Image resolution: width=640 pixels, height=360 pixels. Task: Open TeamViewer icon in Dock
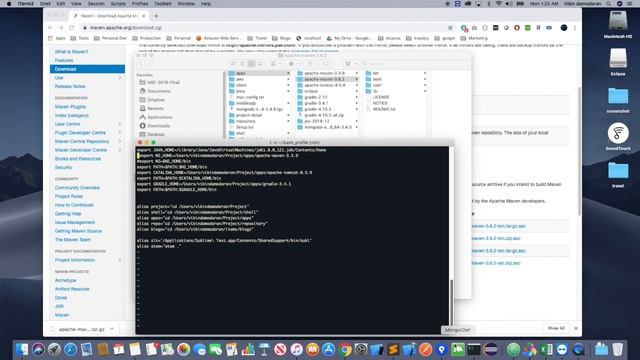point(562,349)
